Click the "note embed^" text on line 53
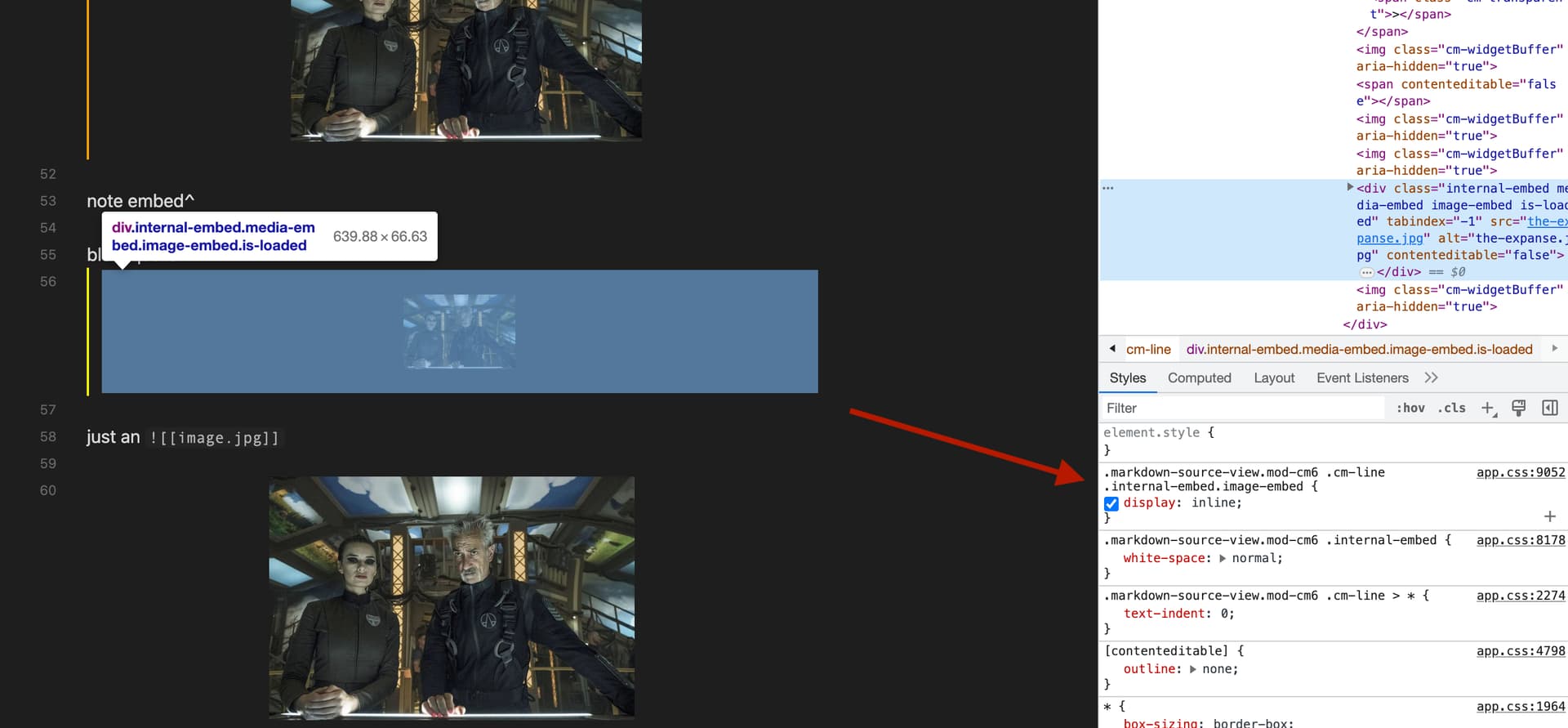Image resolution: width=1568 pixels, height=728 pixels. [140, 201]
